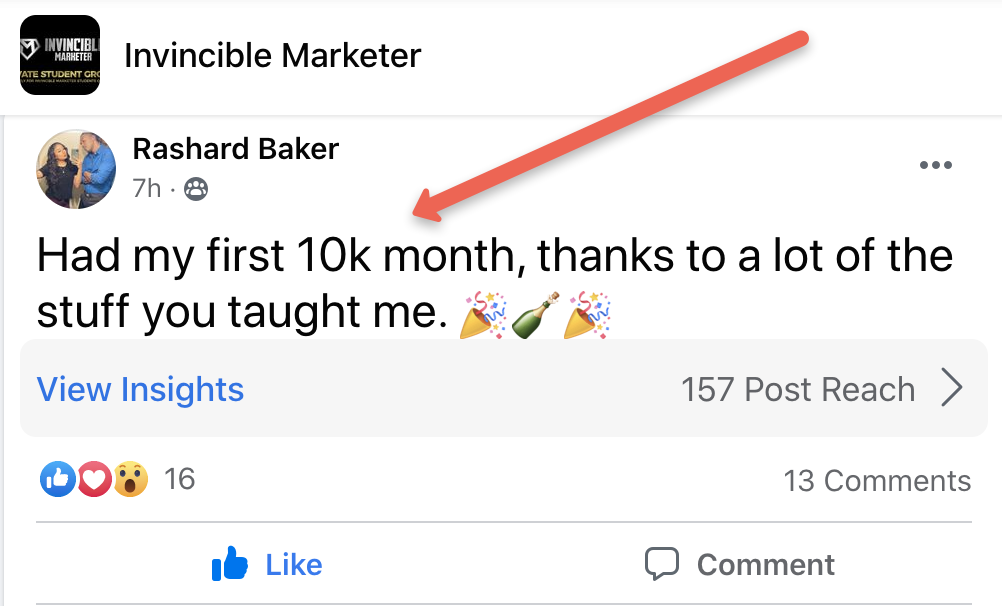Click the blue thumbs-up Like icon
1002x606 pixels.
tap(229, 564)
